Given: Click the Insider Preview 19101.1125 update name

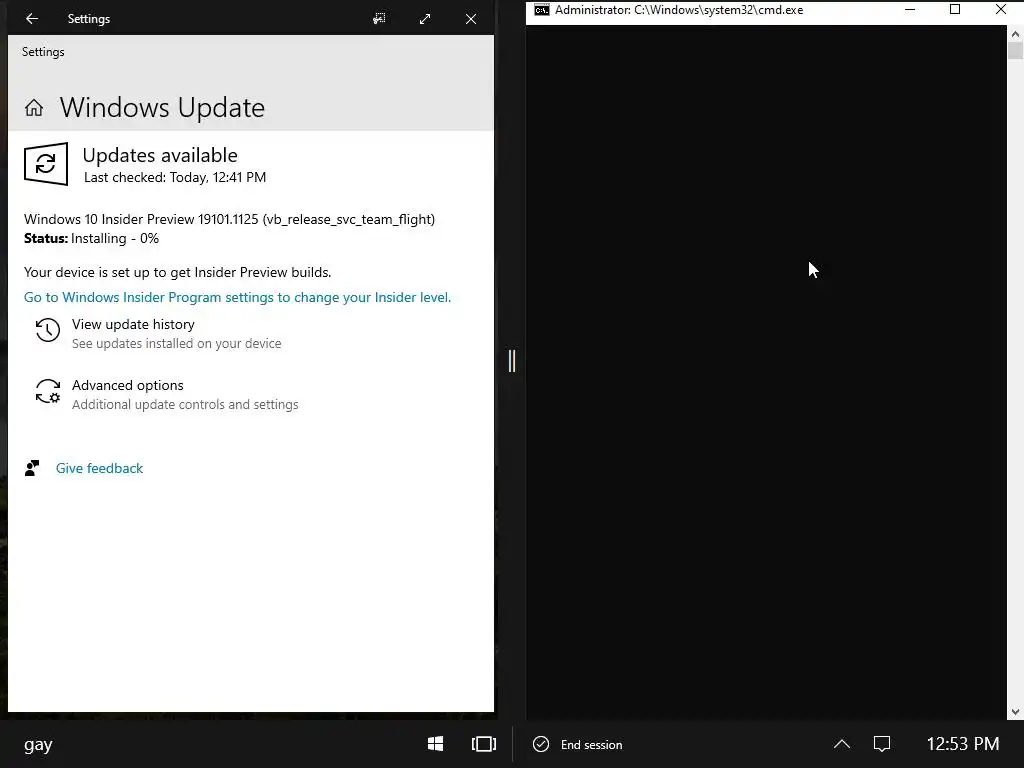Looking at the screenshot, I should 229,219.
